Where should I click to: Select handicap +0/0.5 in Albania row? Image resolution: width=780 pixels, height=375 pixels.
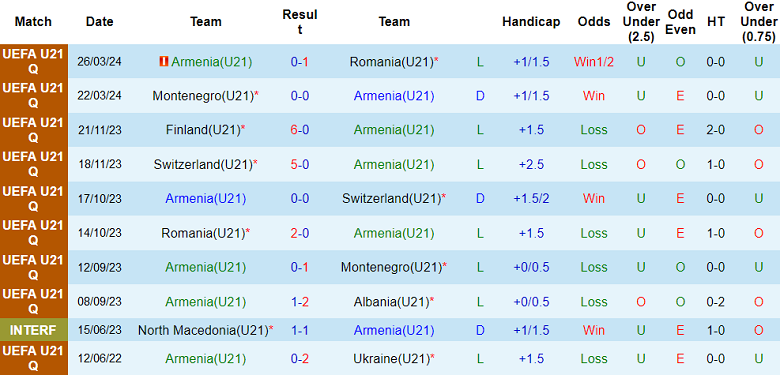(531, 302)
